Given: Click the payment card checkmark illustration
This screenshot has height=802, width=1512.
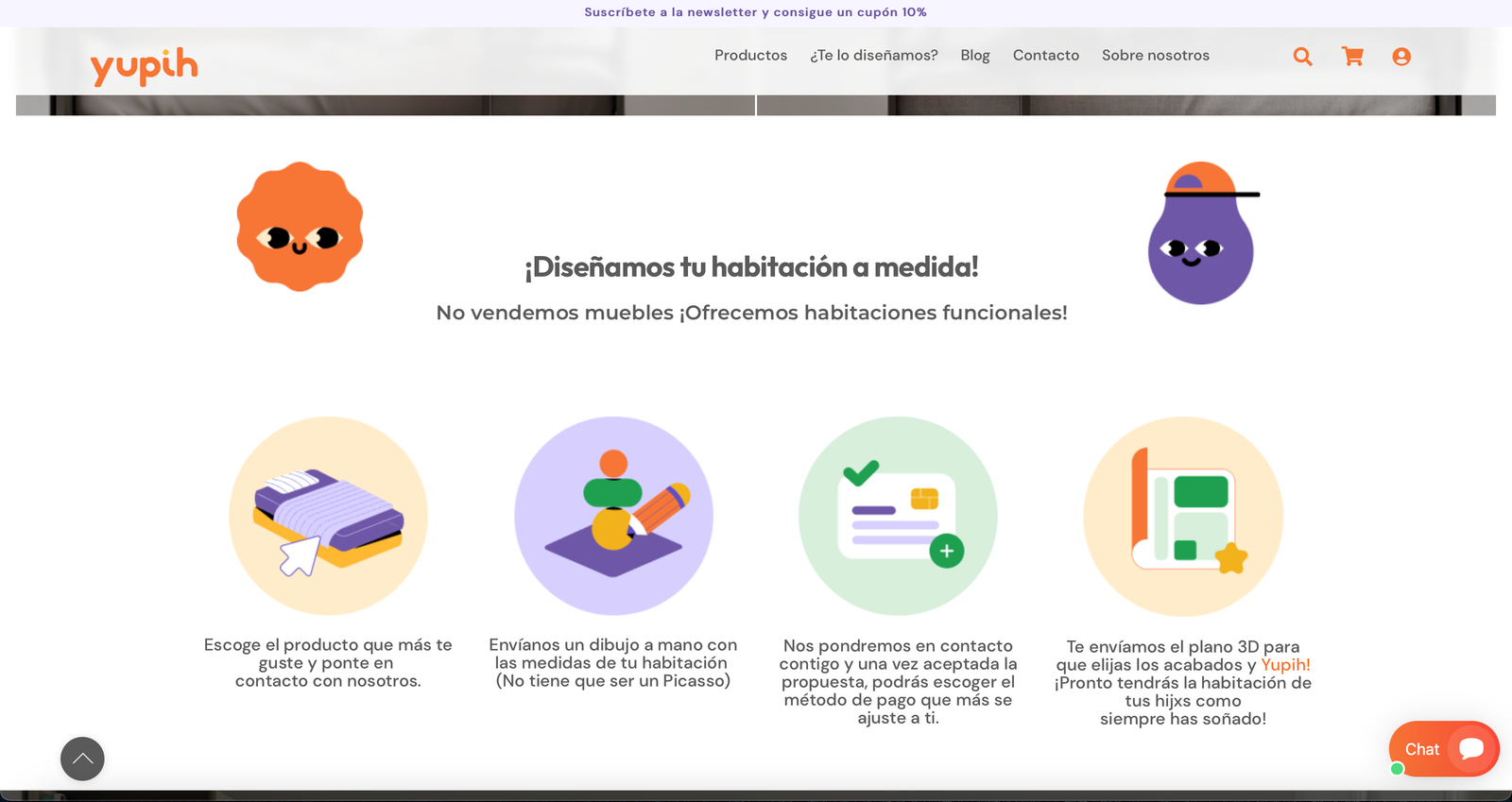Looking at the screenshot, I should 898,516.
